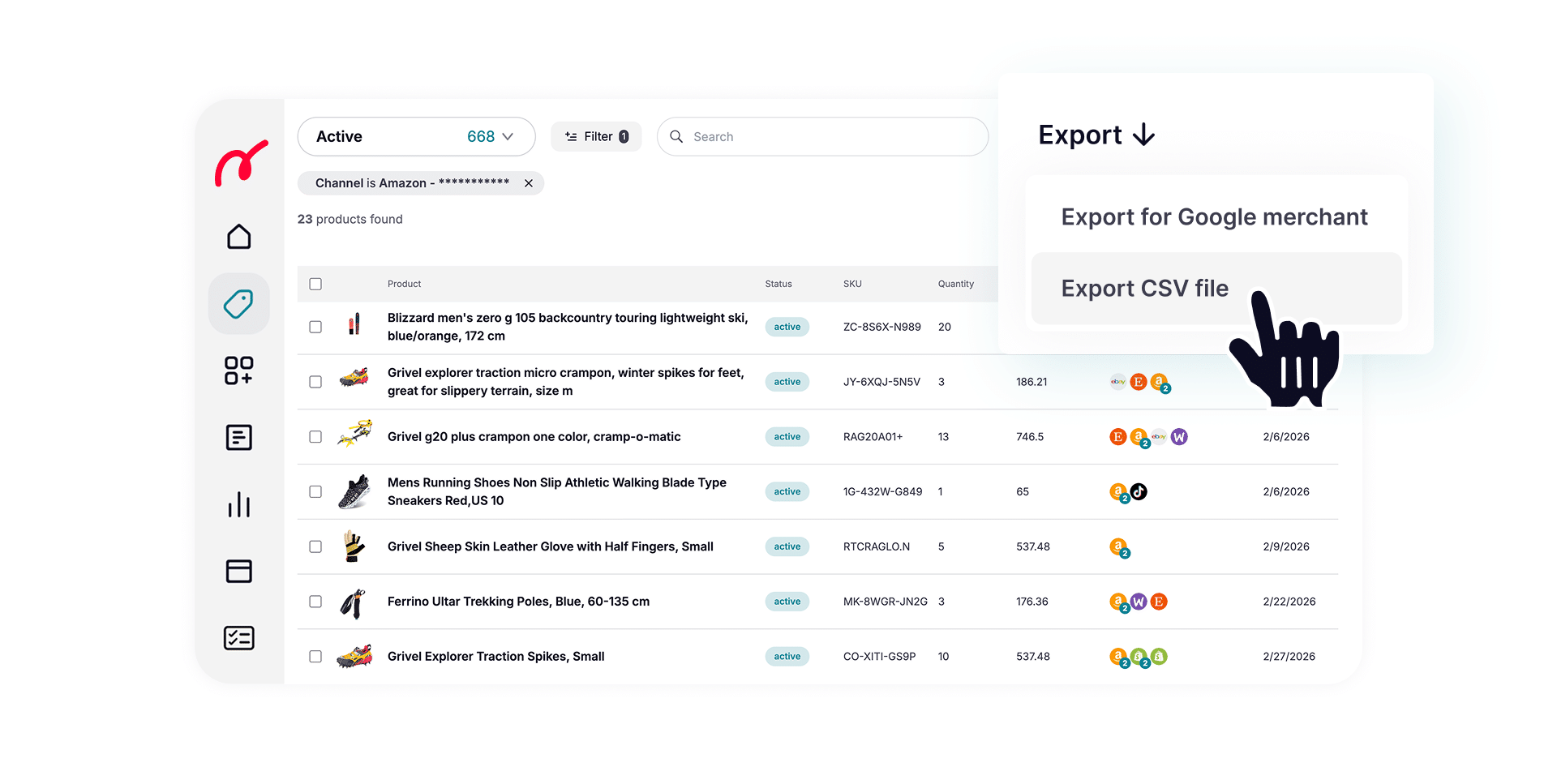
Task: Click the Walmart icon on Ferrino Trekking Poles row
Action: [x=1139, y=602]
